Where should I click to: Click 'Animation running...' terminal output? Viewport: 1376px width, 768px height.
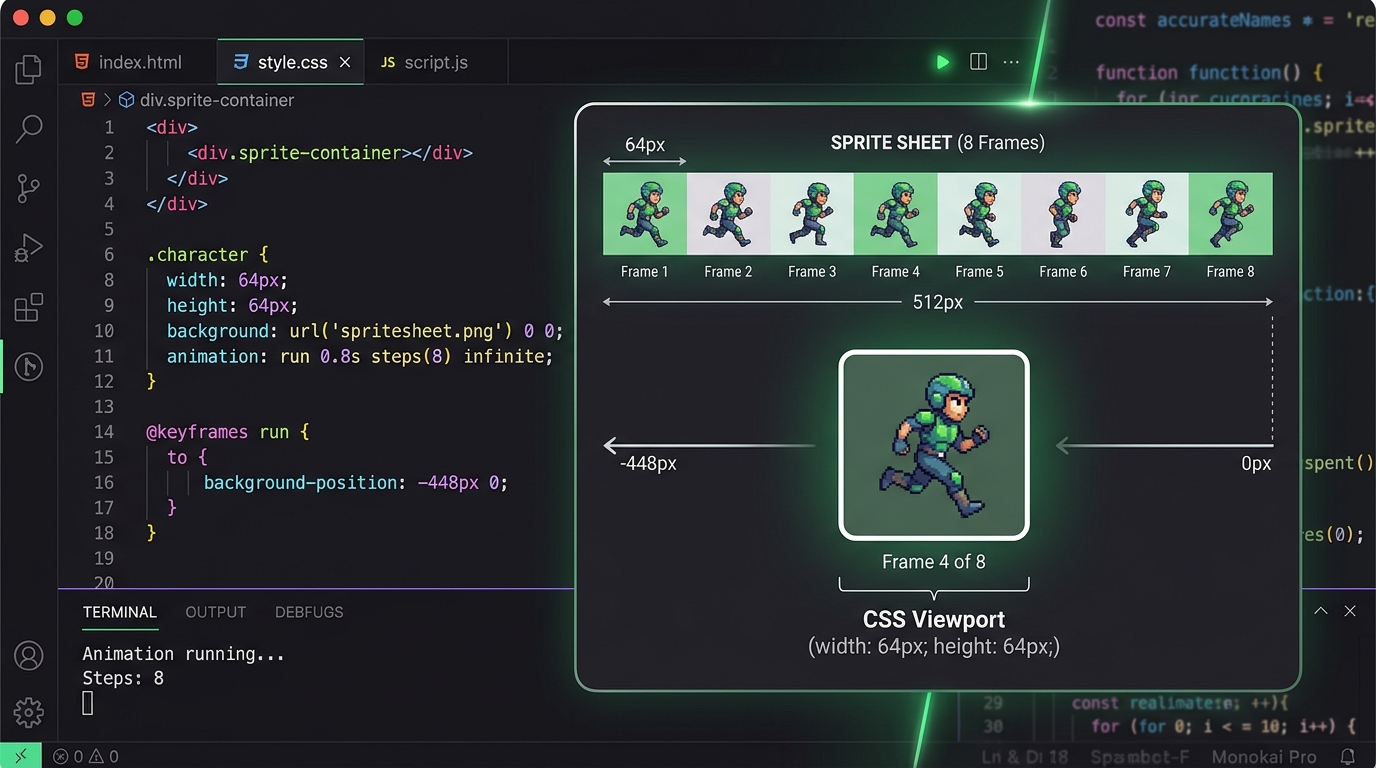click(184, 654)
